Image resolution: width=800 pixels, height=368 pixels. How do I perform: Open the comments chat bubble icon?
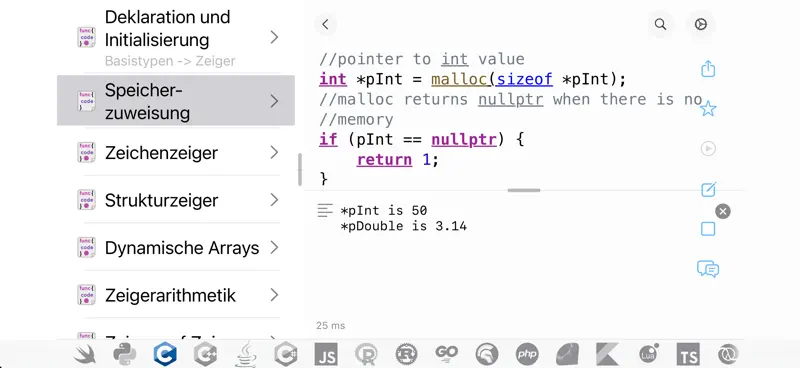pos(708,268)
